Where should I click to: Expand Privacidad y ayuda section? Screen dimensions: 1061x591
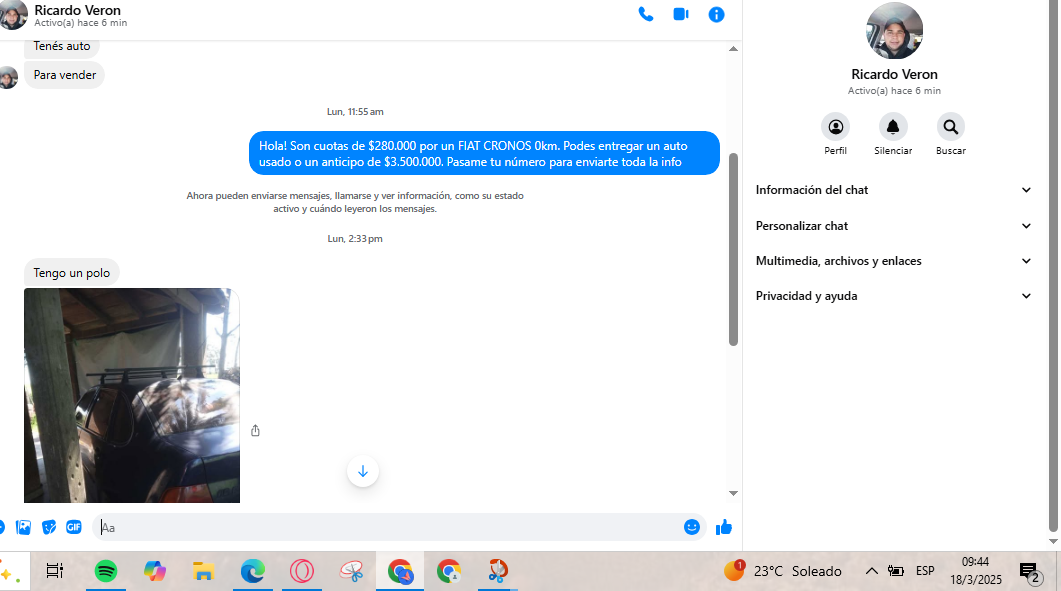[893, 296]
